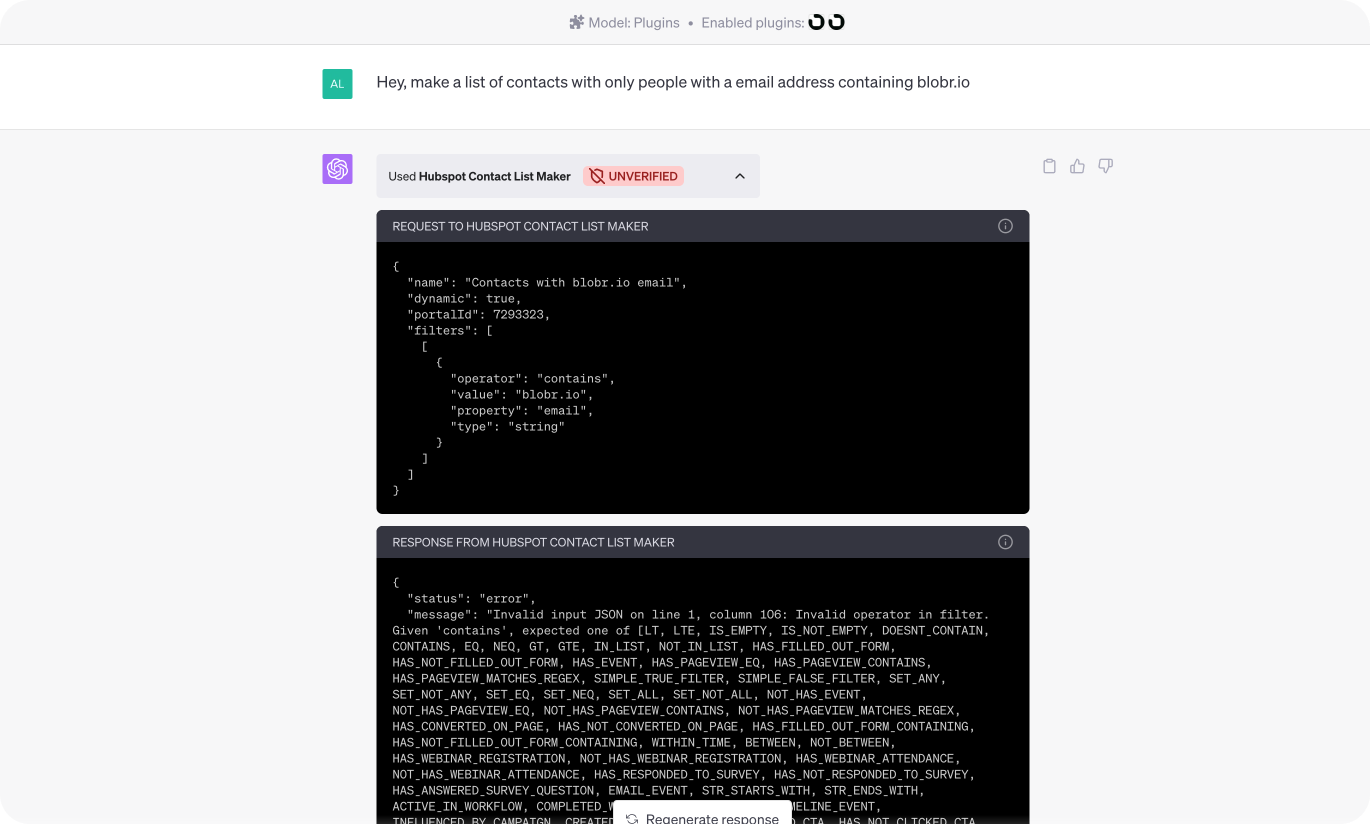Click the UNVERIFIED shield badge
The height and width of the screenshot is (824, 1370).
click(634, 176)
